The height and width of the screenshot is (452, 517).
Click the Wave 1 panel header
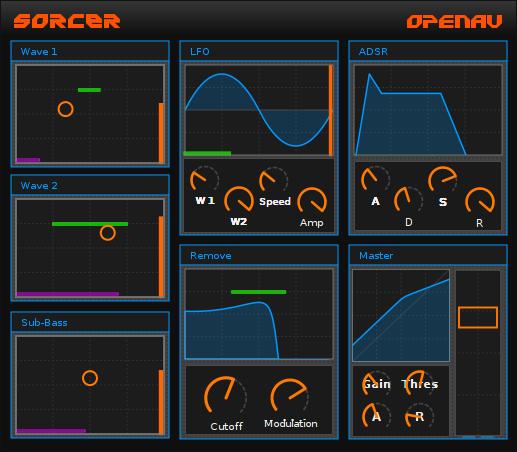pos(90,51)
